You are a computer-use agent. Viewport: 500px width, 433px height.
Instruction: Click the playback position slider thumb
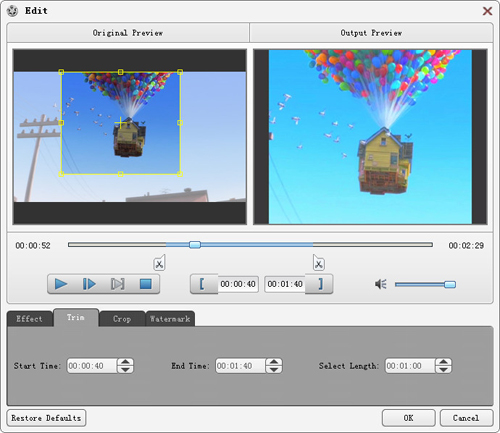(195, 245)
